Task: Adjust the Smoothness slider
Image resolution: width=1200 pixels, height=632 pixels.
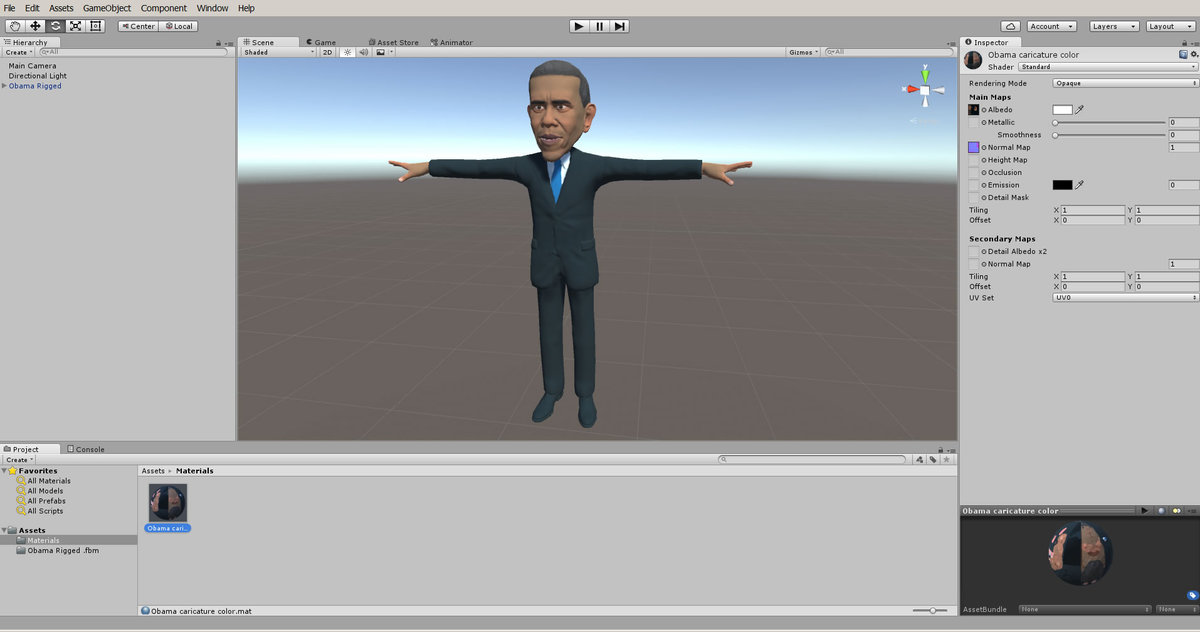Action: click(x=1108, y=134)
